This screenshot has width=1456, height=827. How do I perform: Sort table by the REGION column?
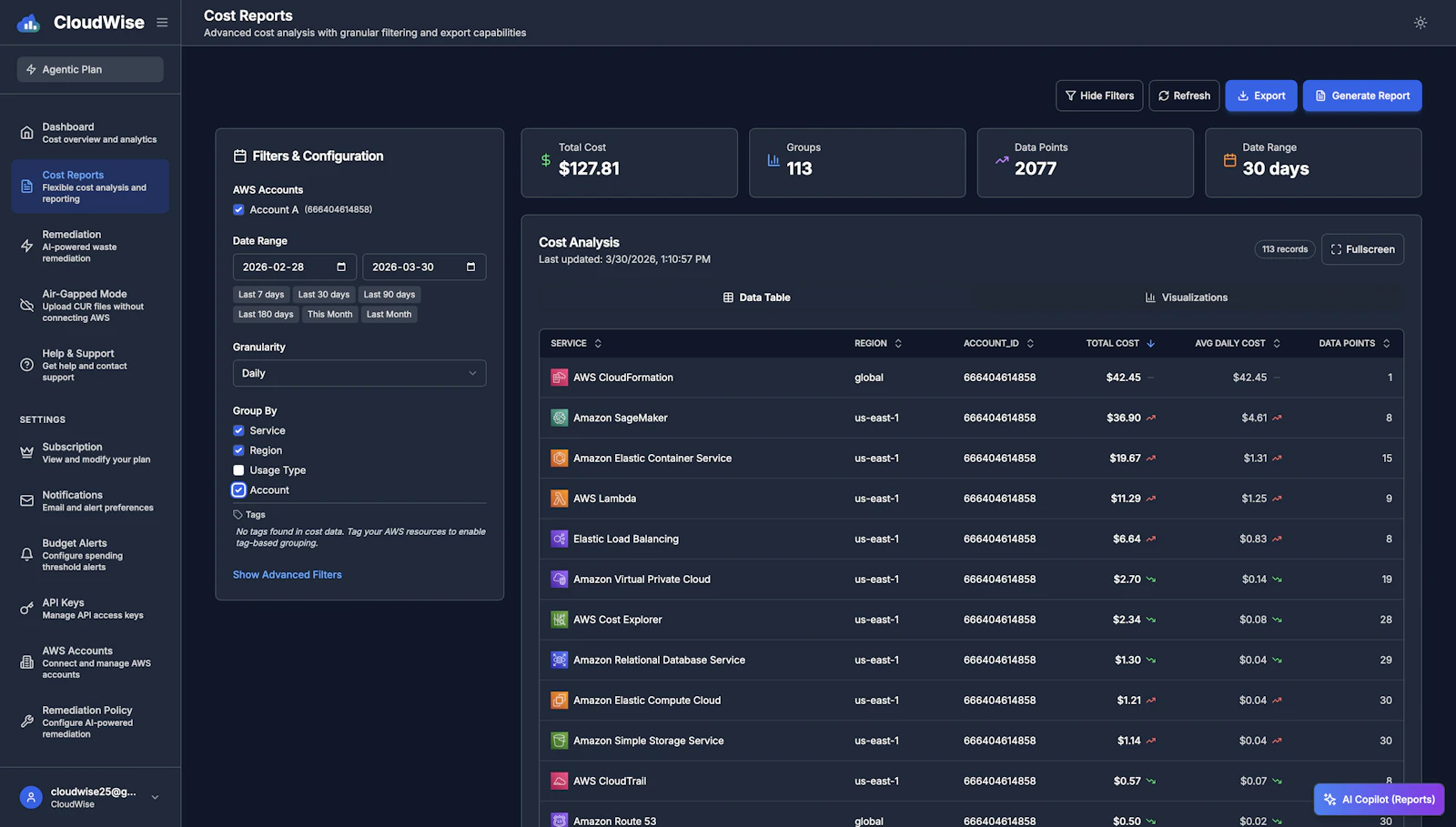pos(878,343)
